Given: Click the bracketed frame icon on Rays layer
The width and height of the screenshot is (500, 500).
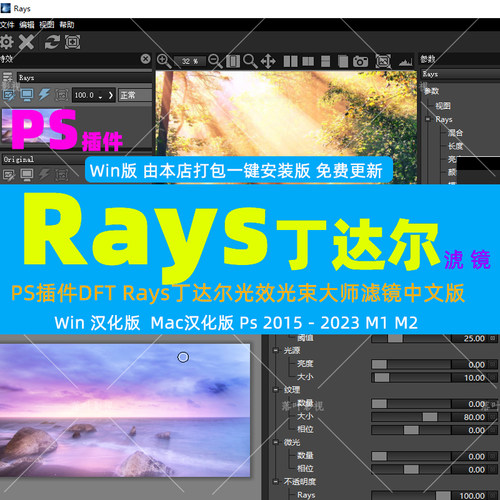Looking at the screenshot, I should tap(62, 95).
